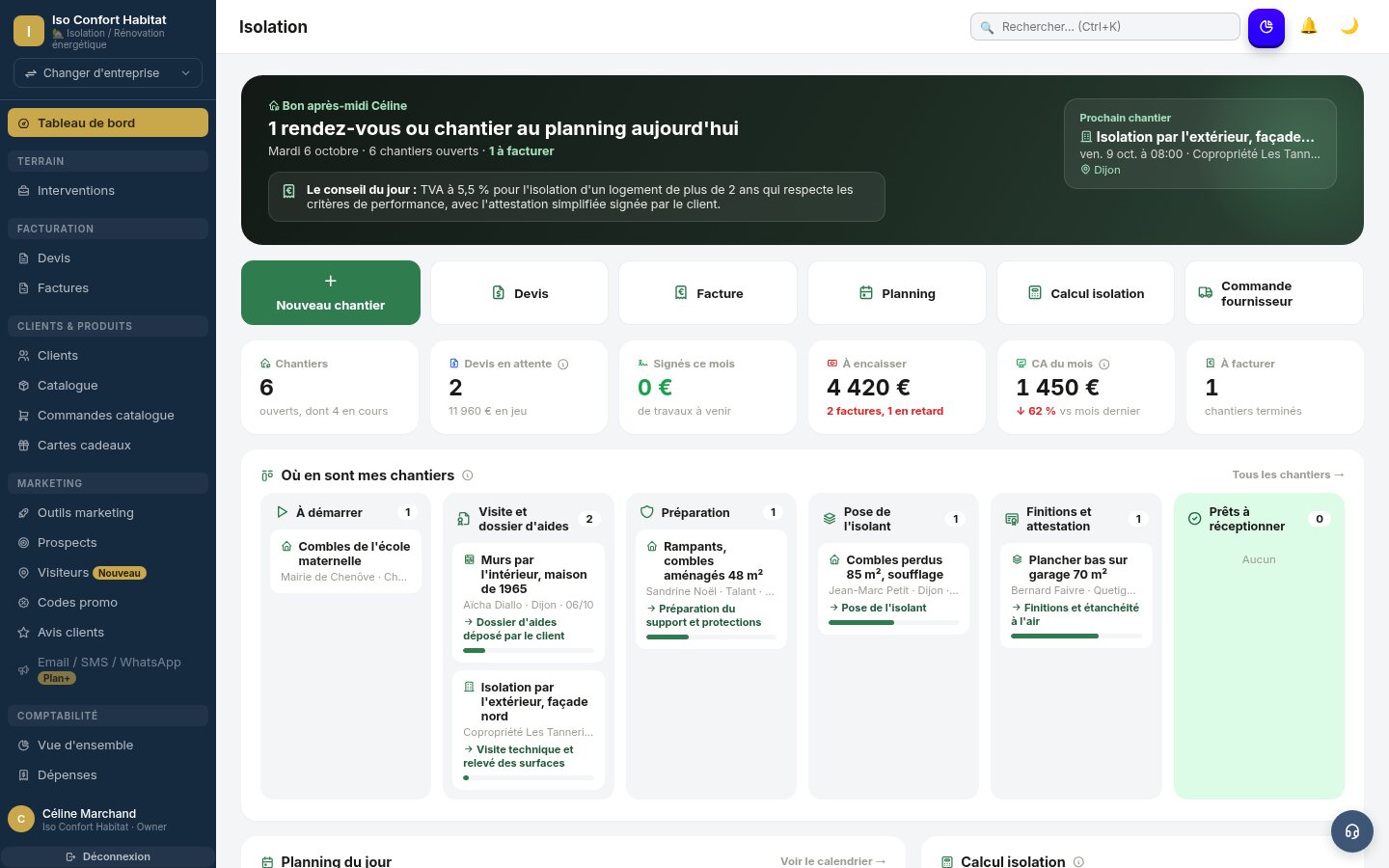Click Céline Marchand's user avatar
This screenshot has height=868, width=1389.
pyautogui.click(x=21, y=819)
